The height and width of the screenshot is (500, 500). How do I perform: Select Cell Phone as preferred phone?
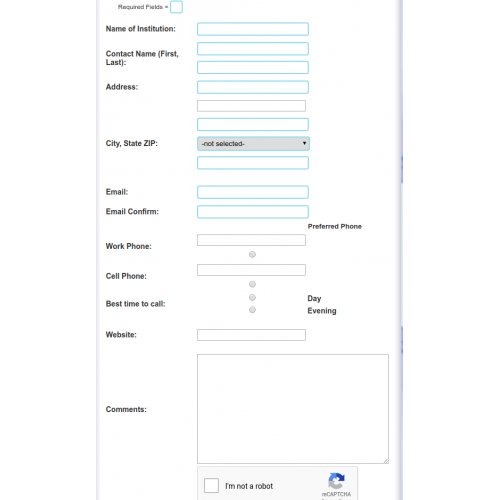click(x=252, y=284)
